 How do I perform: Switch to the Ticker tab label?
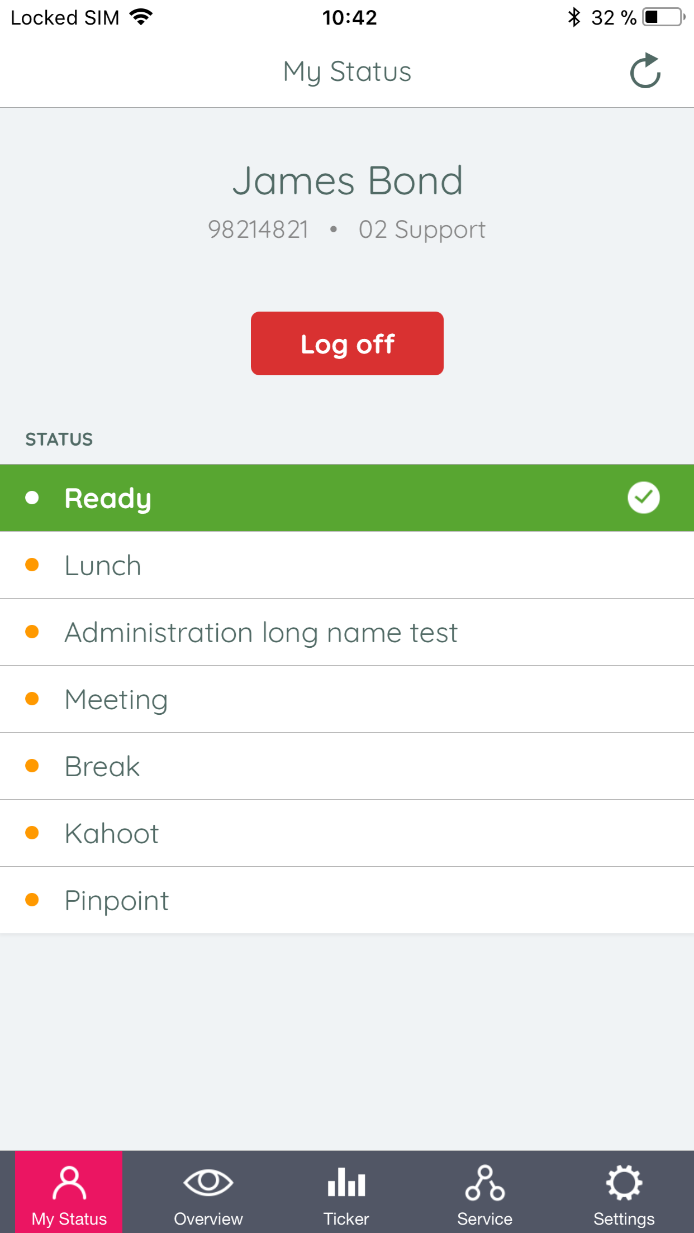(346, 1219)
